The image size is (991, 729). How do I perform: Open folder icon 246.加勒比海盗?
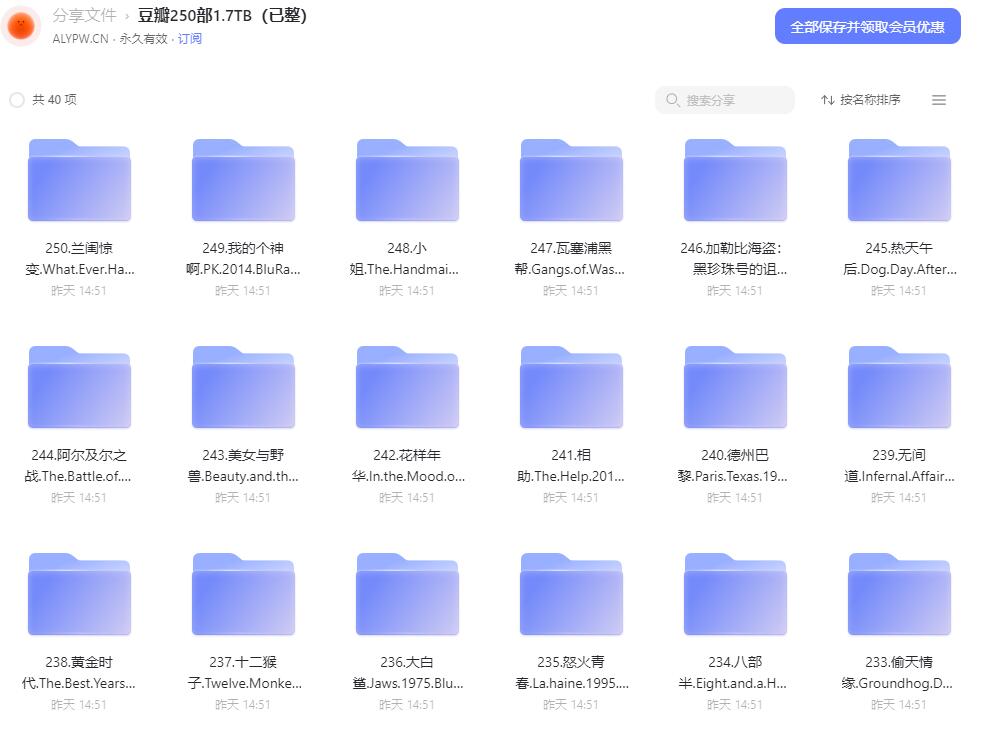click(x=735, y=180)
